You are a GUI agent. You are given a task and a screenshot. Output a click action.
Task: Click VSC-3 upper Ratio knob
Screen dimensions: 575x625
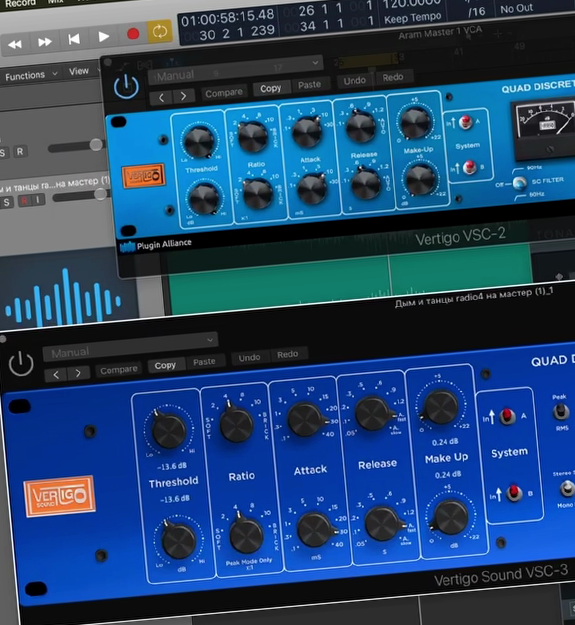point(237,425)
